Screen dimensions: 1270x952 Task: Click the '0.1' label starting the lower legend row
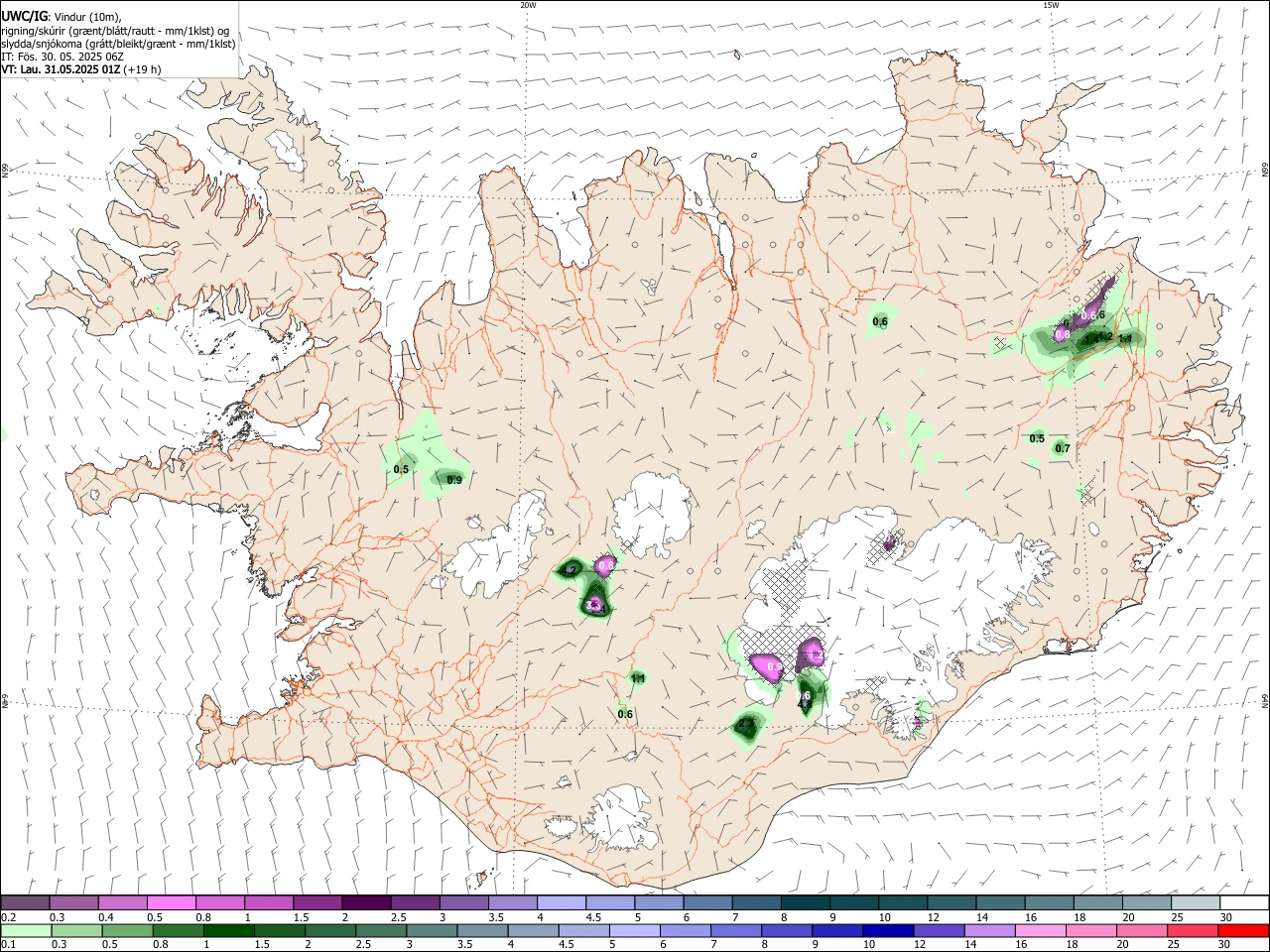pyautogui.click(x=8, y=945)
